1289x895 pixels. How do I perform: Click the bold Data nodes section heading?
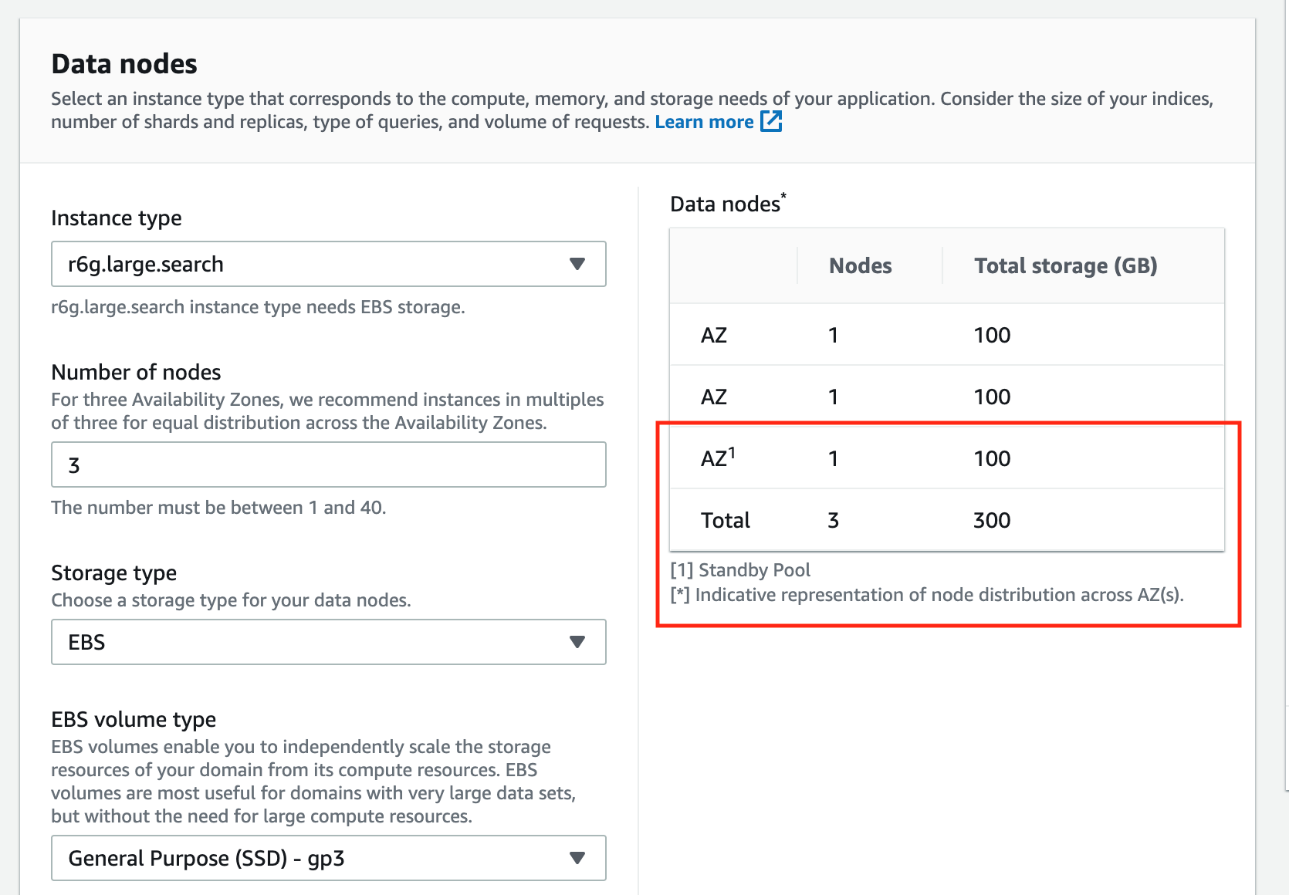tap(124, 64)
